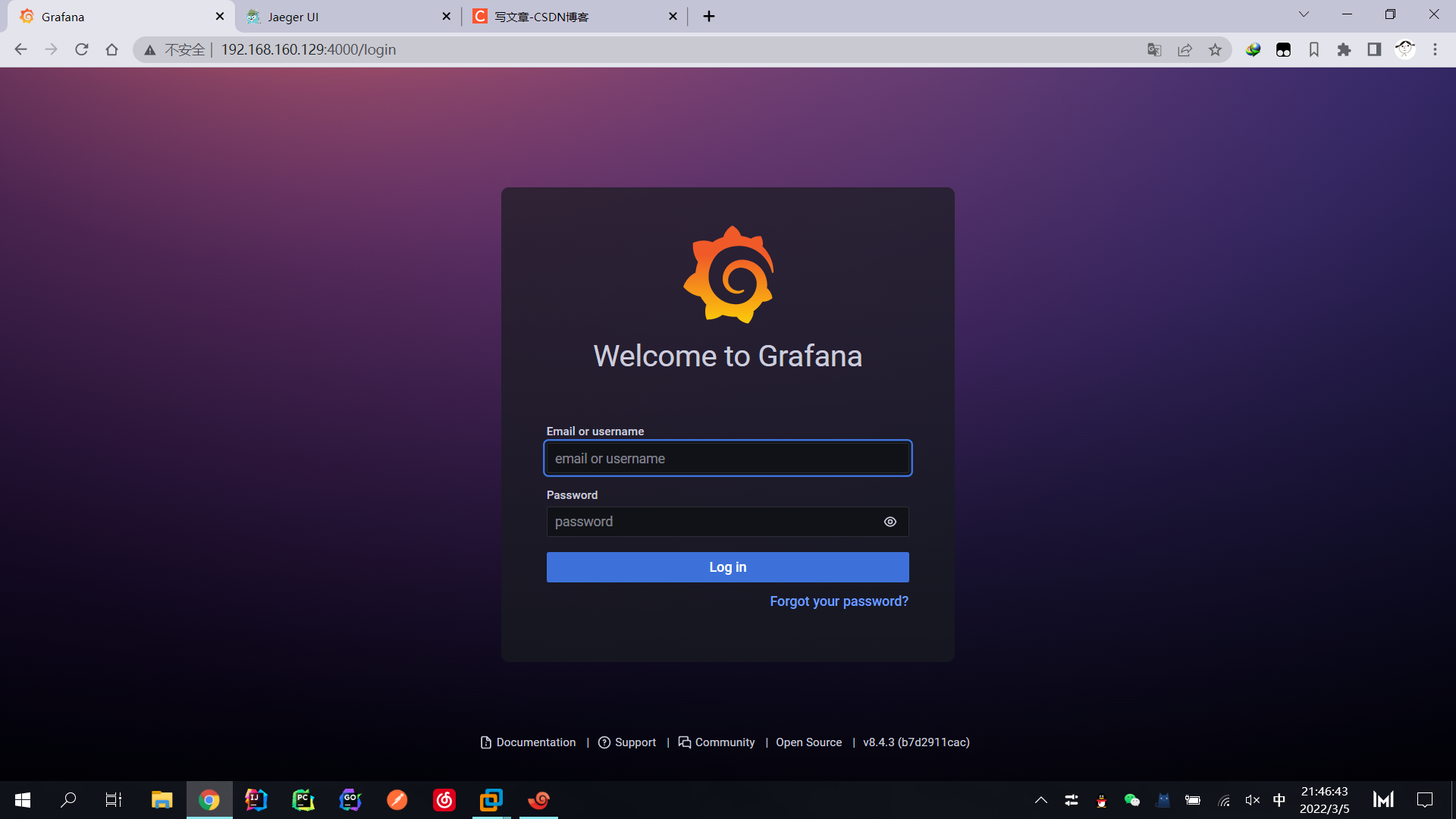
Task: Bookmark this page with star icon
Action: 1215,50
